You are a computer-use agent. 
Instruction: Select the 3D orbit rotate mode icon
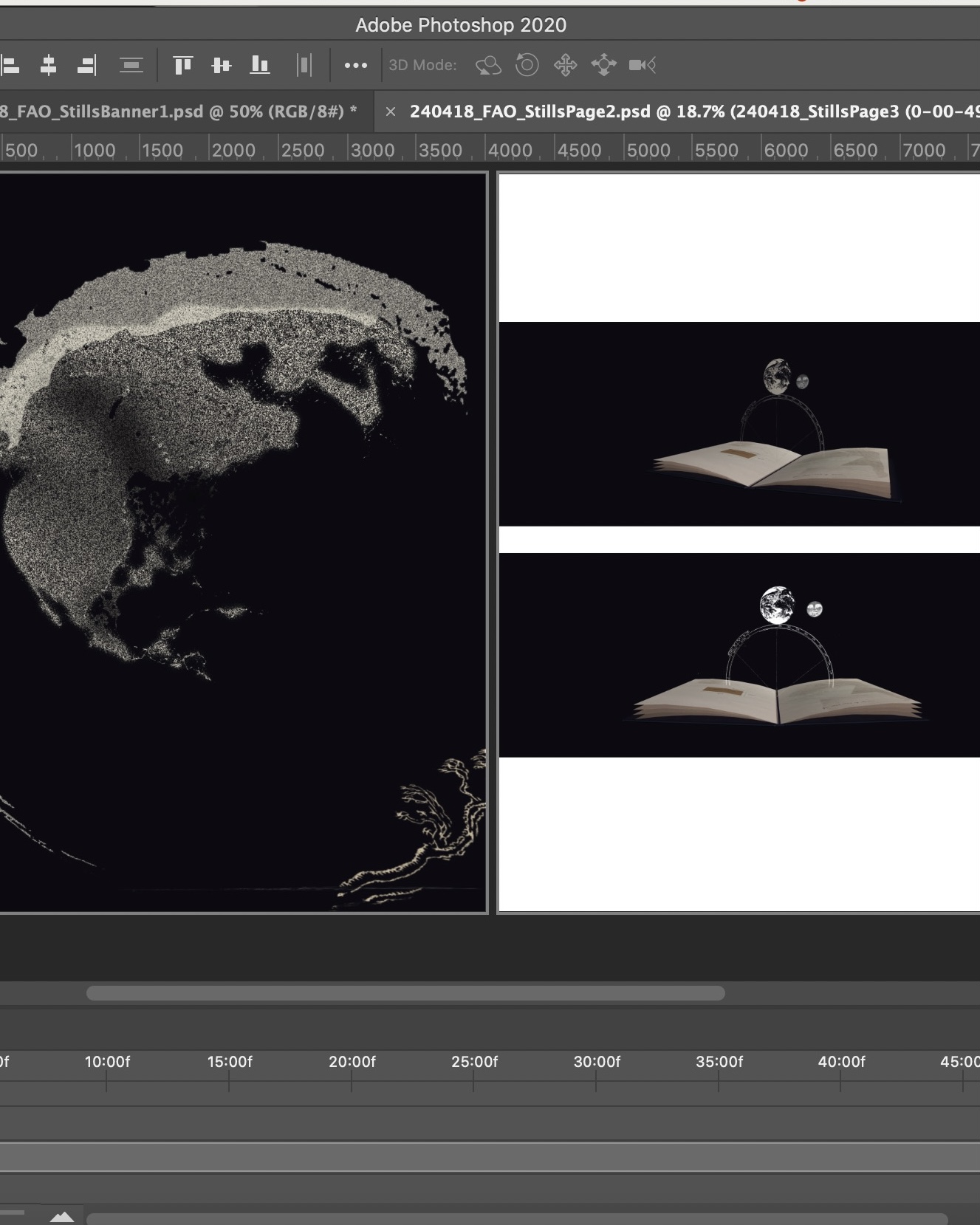(x=488, y=65)
